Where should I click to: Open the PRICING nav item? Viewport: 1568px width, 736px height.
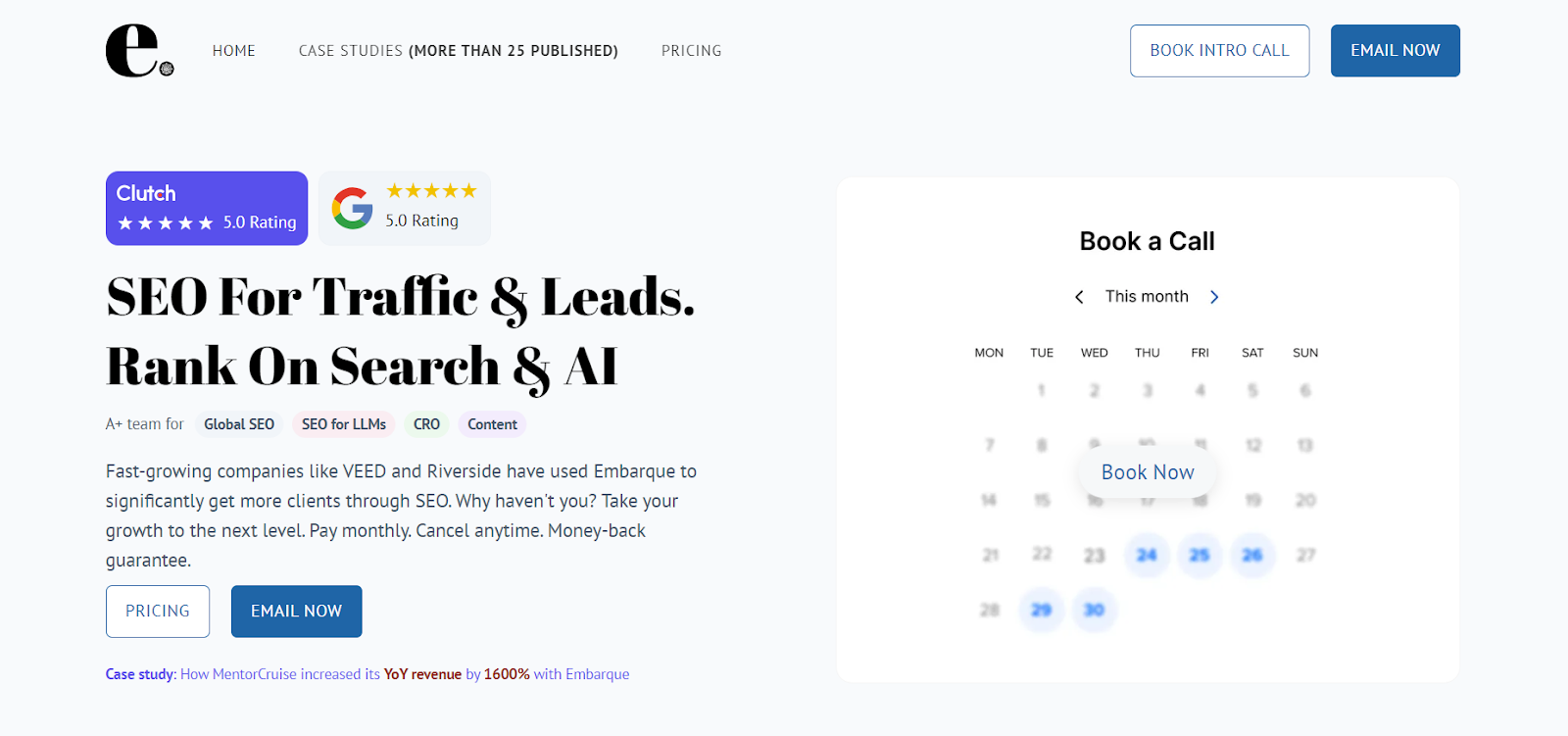click(691, 51)
